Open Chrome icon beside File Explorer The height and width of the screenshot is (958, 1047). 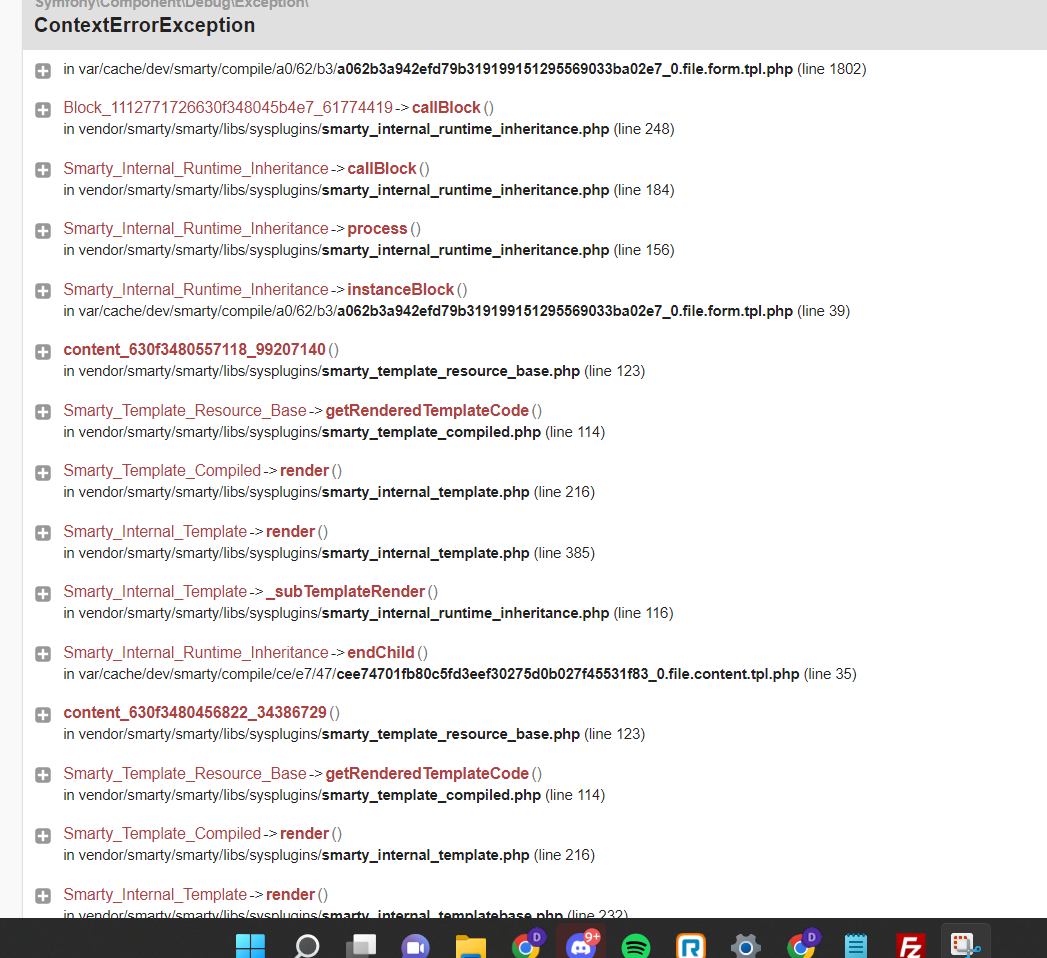point(527,945)
